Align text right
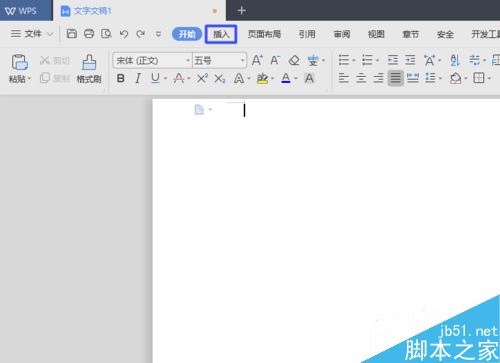The image size is (500, 363). point(378,78)
